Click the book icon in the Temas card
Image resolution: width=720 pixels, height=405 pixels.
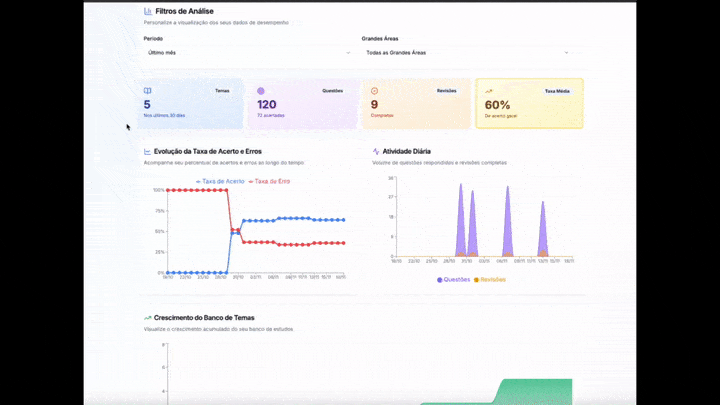coord(148,91)
